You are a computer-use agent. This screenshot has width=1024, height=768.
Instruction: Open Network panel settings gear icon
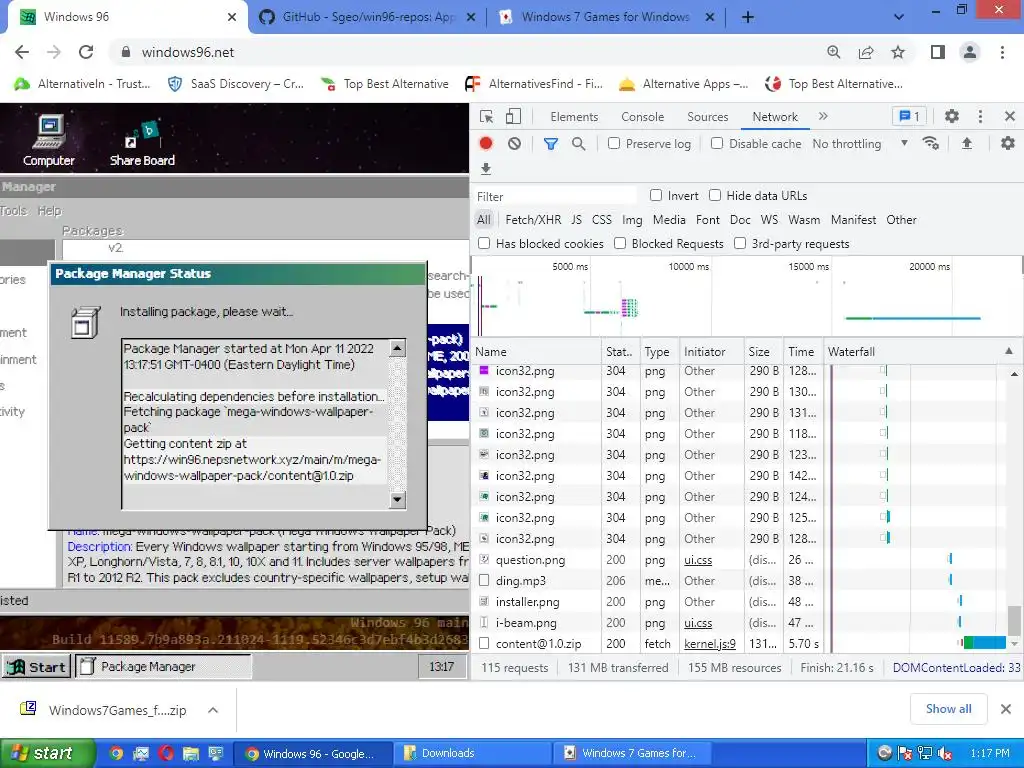tap(1008, 144)
